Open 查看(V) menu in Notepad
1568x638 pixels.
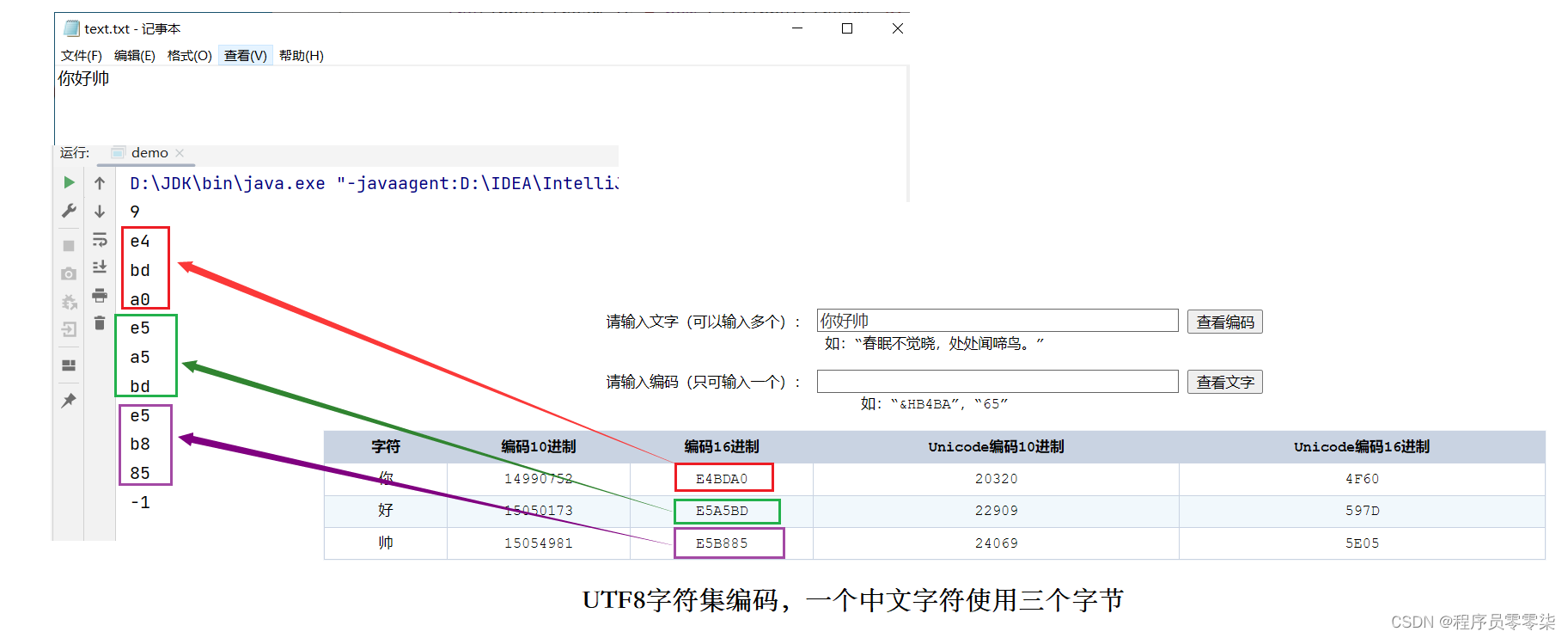click(246, 56)
